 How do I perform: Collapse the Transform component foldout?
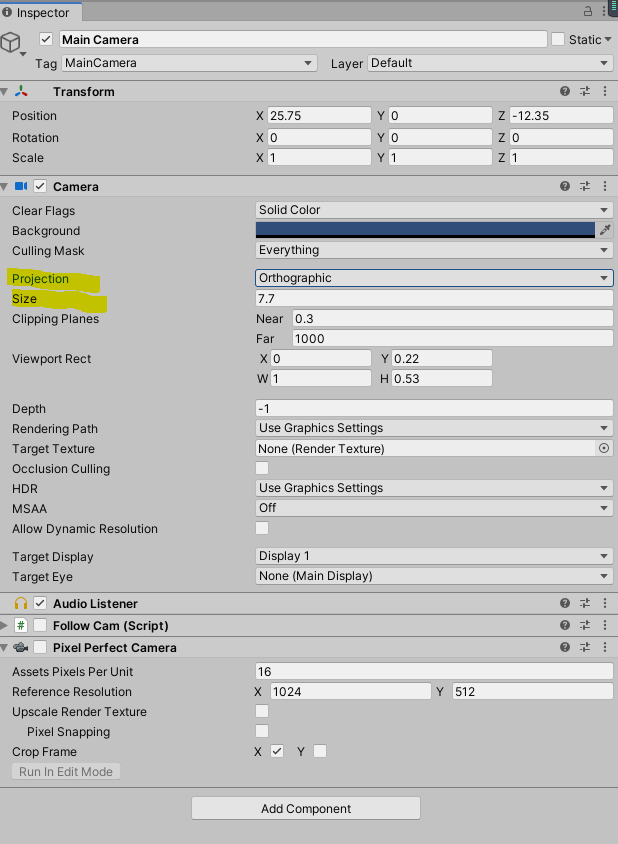click(4, 92)
